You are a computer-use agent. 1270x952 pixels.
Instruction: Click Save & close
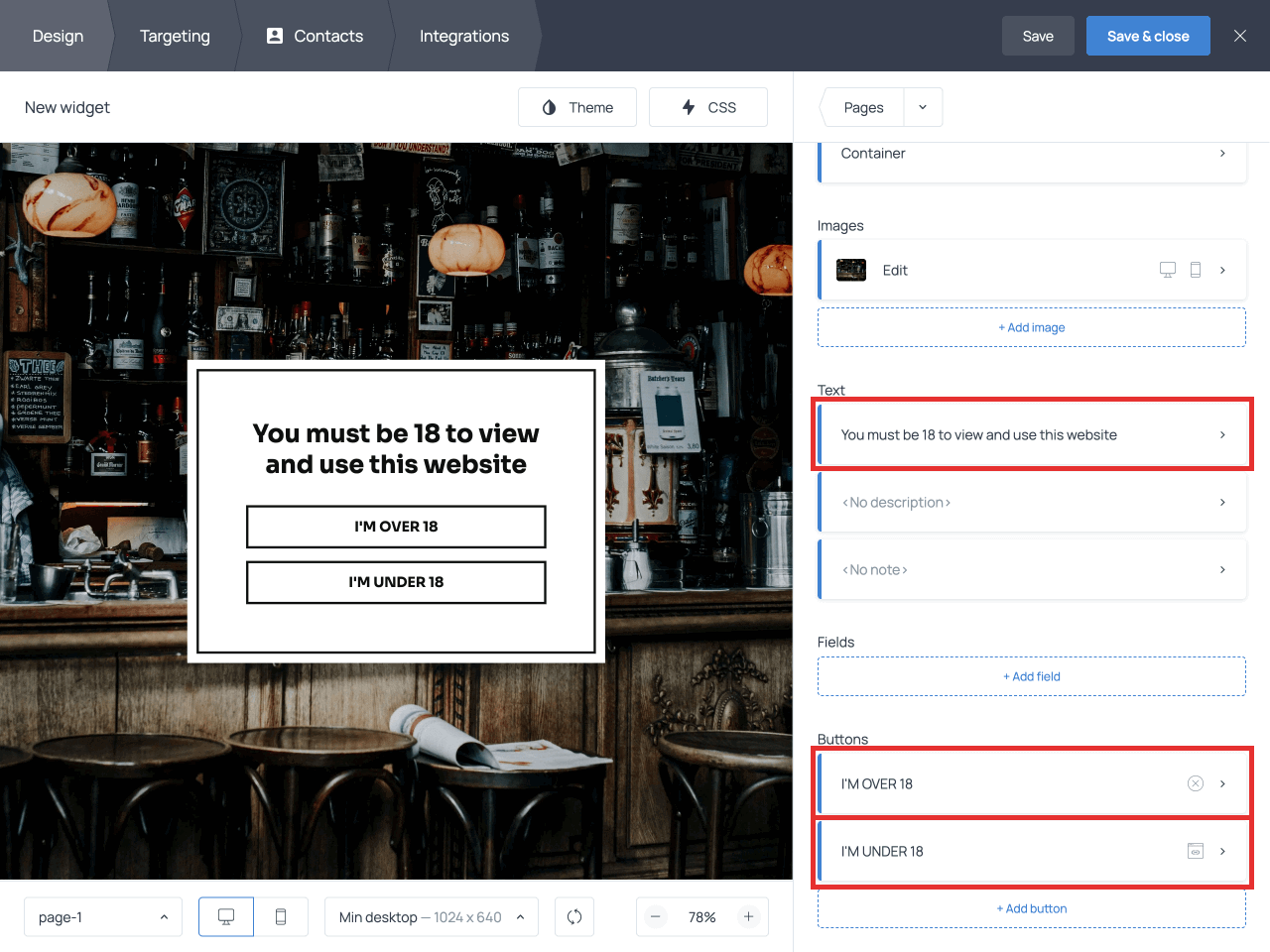[1148, 35]
